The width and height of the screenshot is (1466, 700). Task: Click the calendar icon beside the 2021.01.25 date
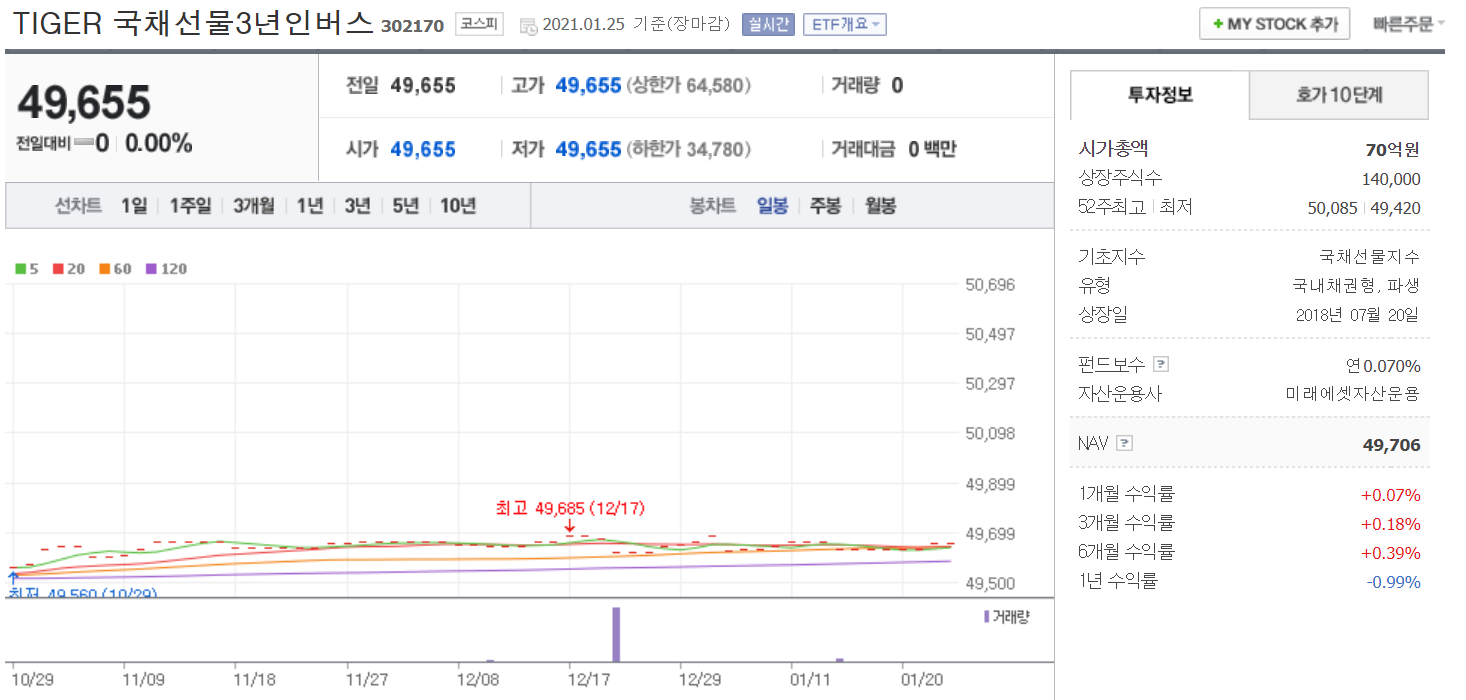(529, 26)
